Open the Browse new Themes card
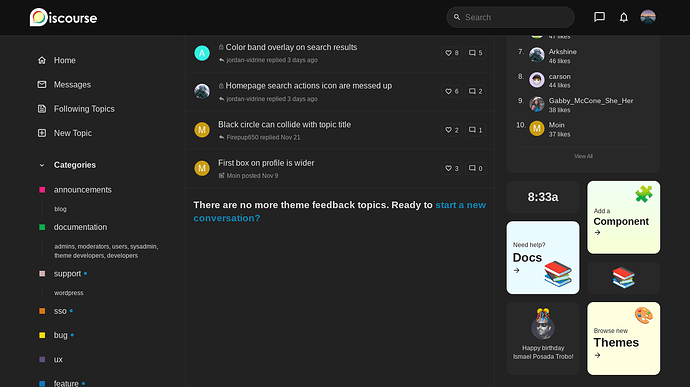690x387 pixels. point(624,339)
